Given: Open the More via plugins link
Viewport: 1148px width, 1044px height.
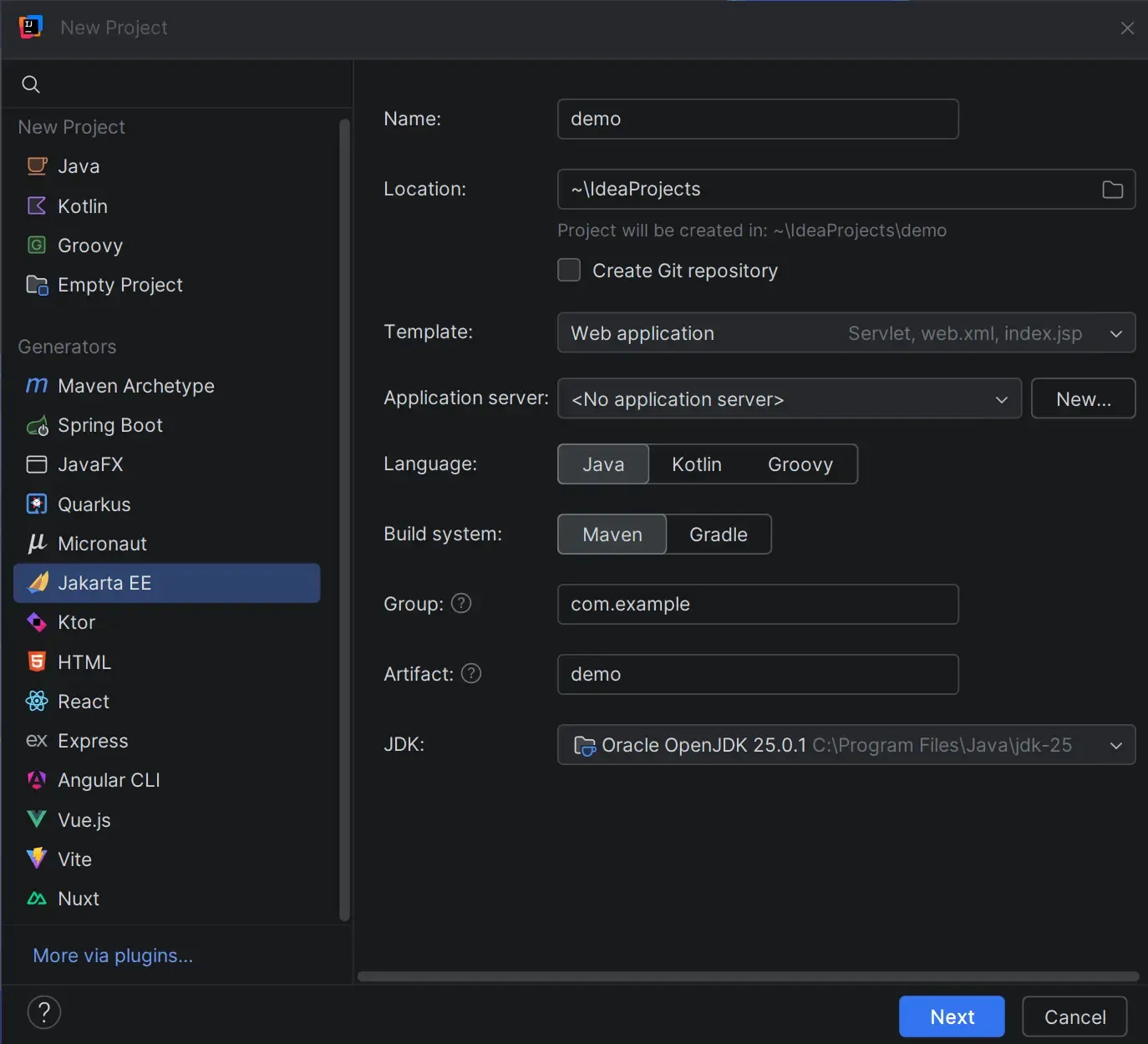Looking at the screenshot, I should click(113, 955).
